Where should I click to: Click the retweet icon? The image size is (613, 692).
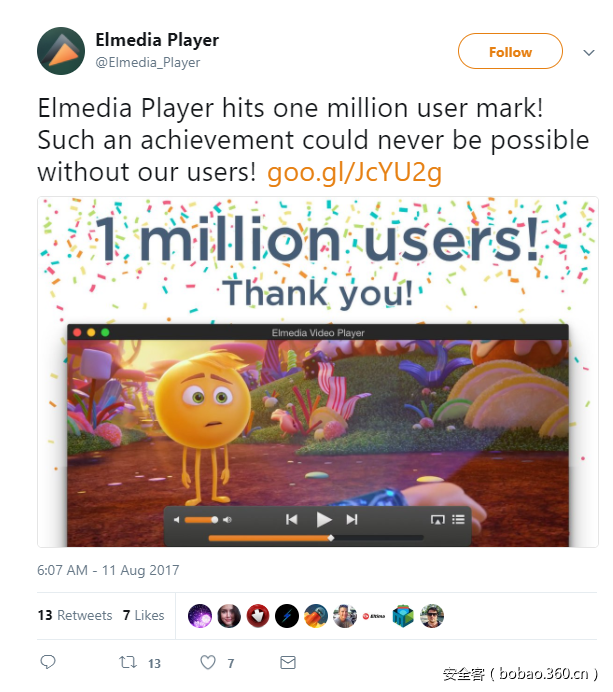128,662
